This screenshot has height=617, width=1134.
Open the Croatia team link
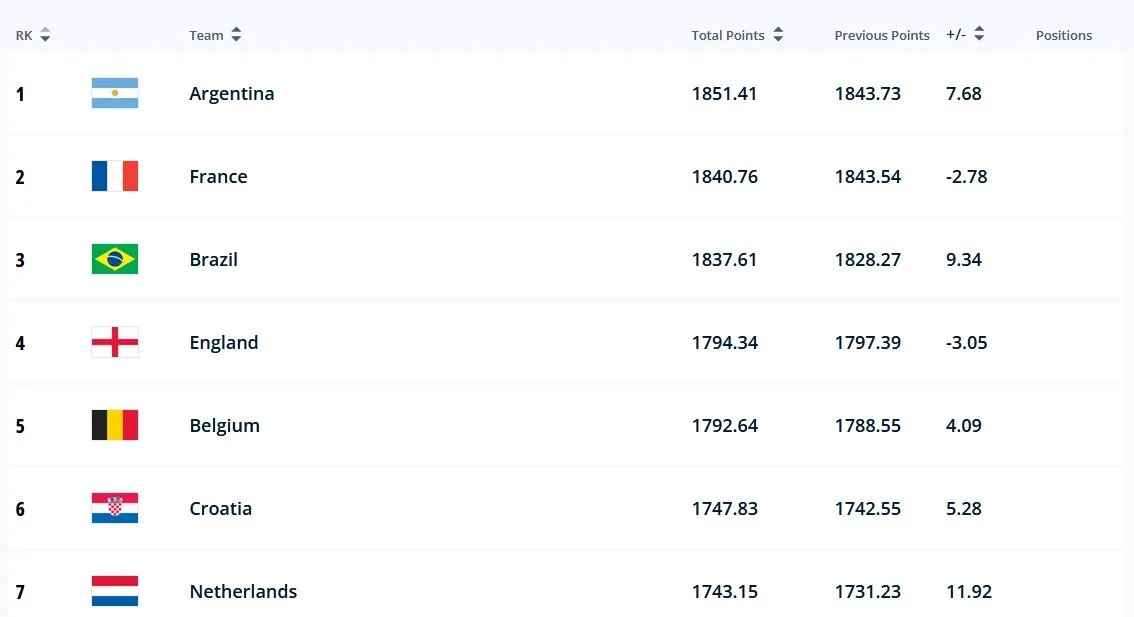point(220,508)
